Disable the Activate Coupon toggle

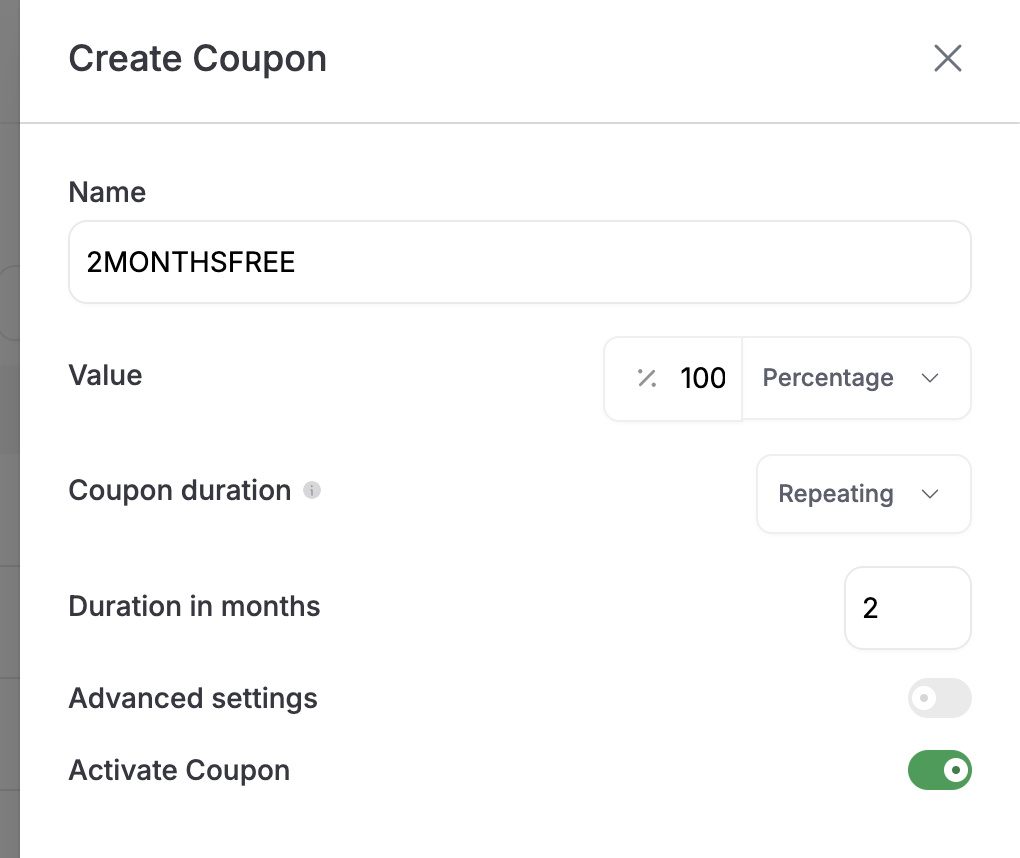coord(939,770)
